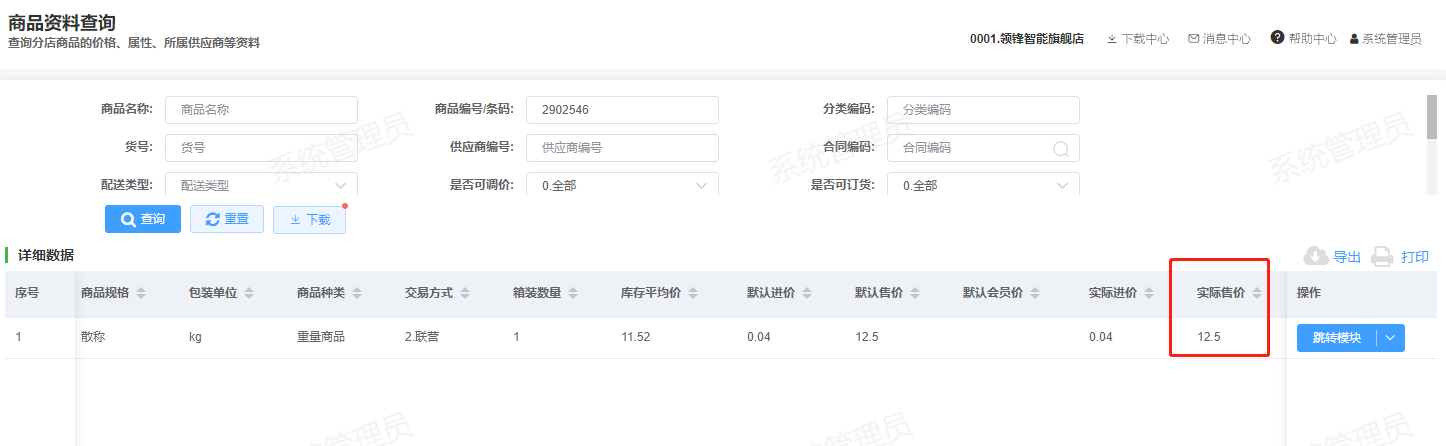
Task: Sort by the 默认售价 column
Action: coord(915,293)
